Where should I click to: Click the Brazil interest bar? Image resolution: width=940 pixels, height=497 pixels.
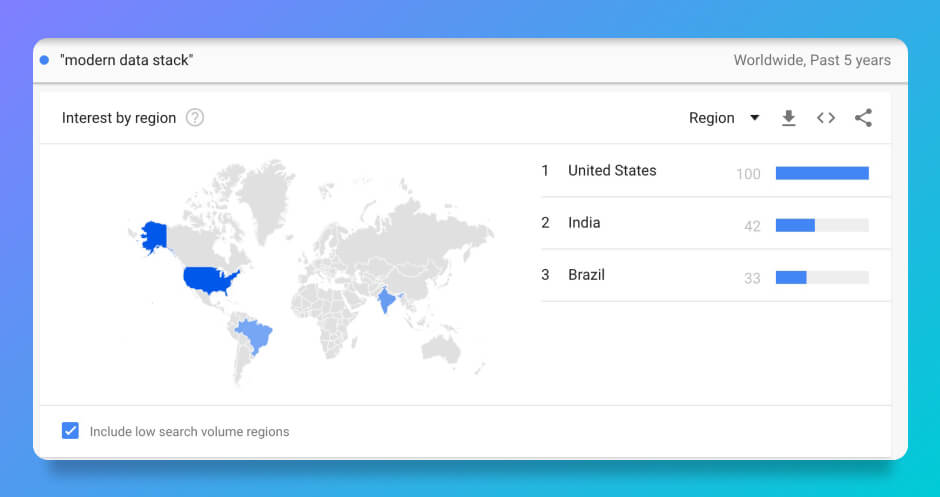tap(822, 277)
